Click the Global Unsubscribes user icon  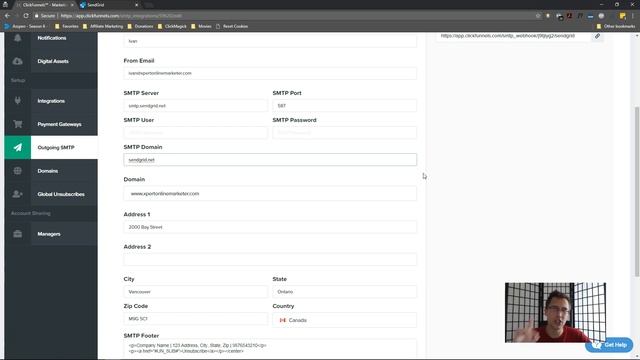18,194
